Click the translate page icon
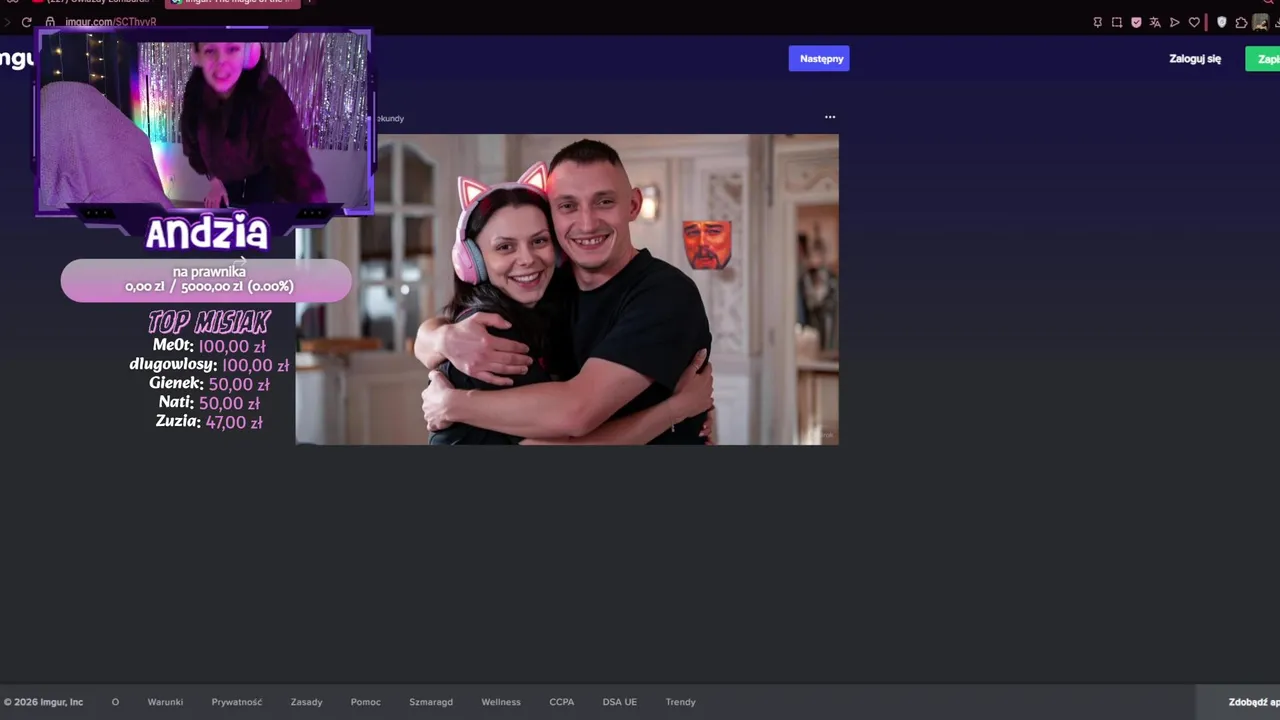The image size is (1280, 720). coord(1155,22)
